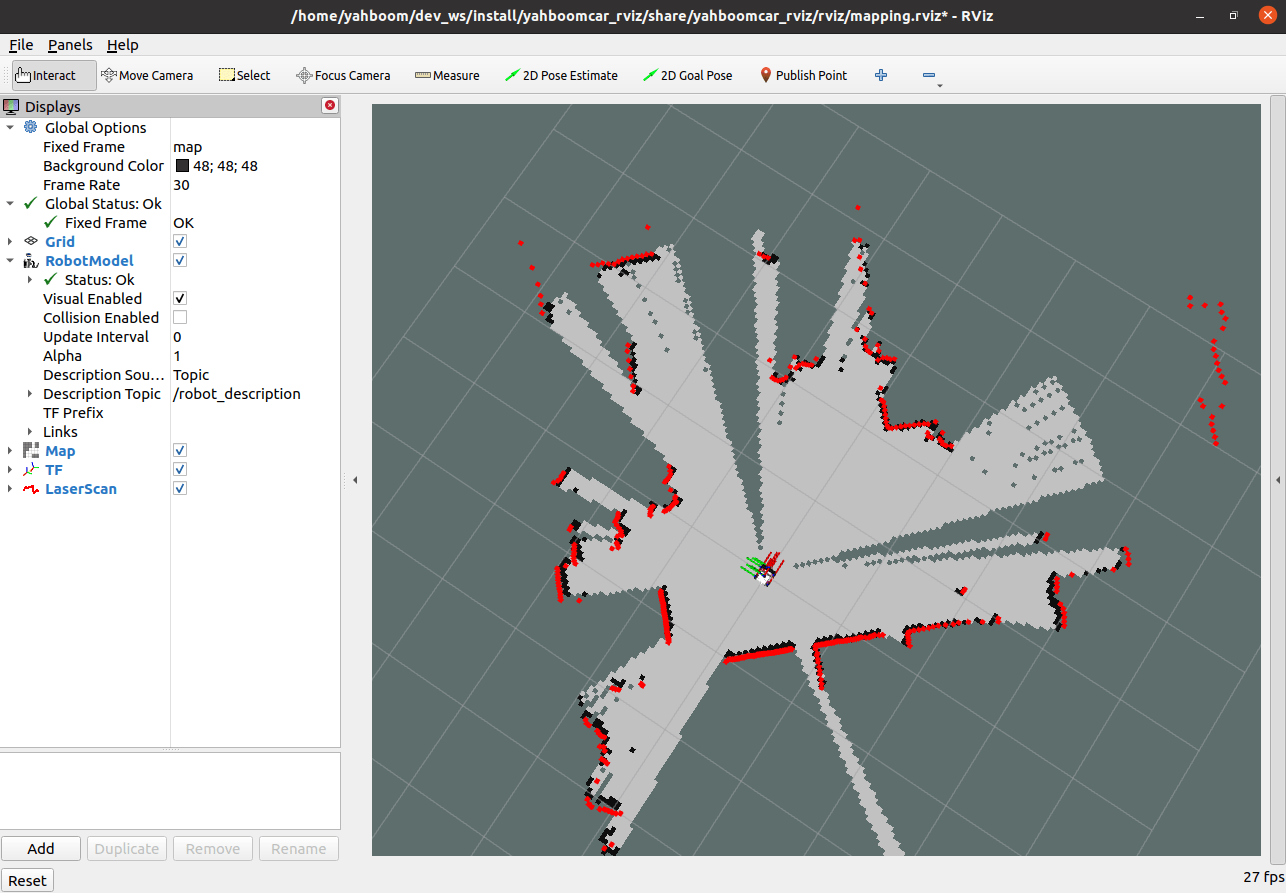Expand the Grid display node
This screenshot has height=893, width=1286.
[x=10, y=241]
